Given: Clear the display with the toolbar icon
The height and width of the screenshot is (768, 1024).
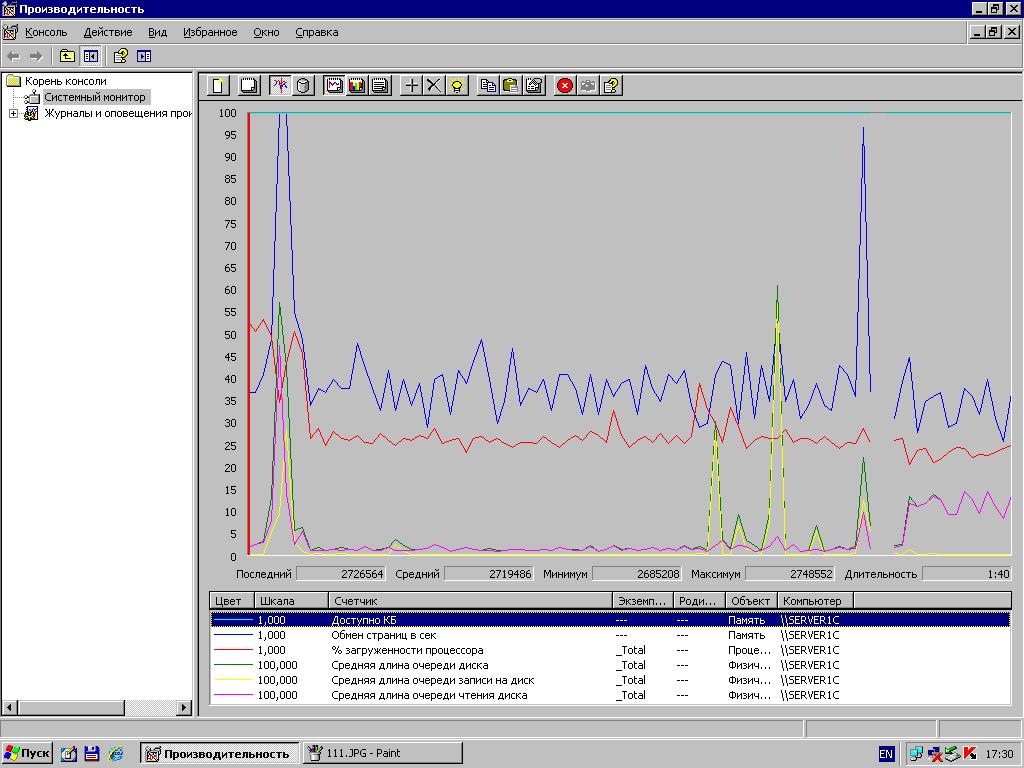Looking at the screenshot, I should (249, 86).
